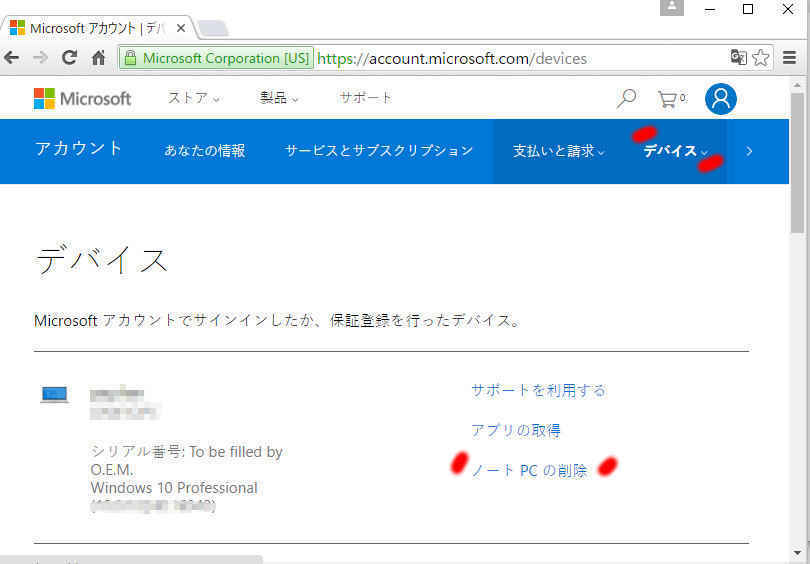The image size is (810, 564).
Task: Click the vertical scrollbar thumb
Action: (797, 163)
